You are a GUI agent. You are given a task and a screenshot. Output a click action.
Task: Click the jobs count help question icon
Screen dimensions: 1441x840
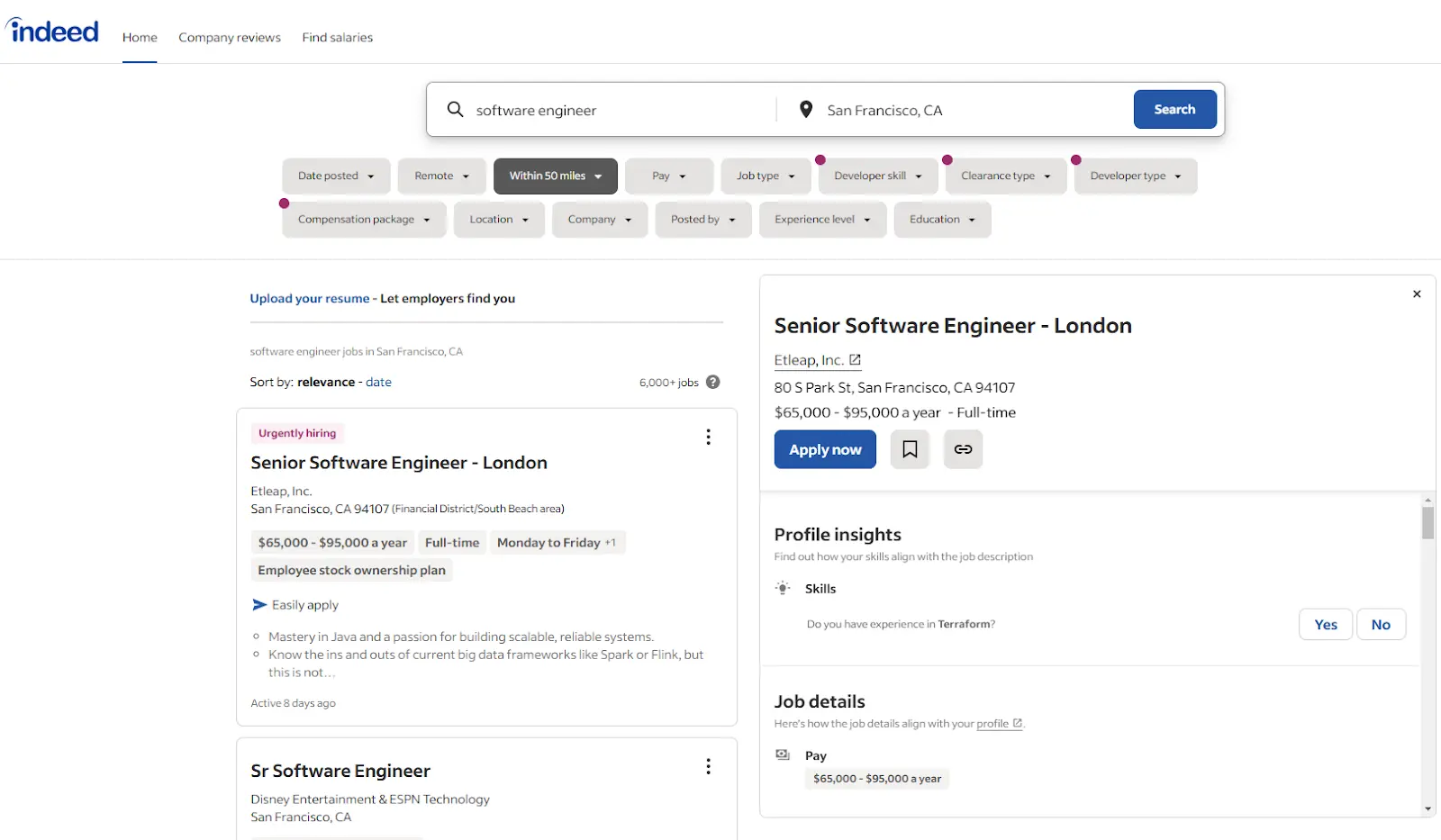[x=712, y=382]
